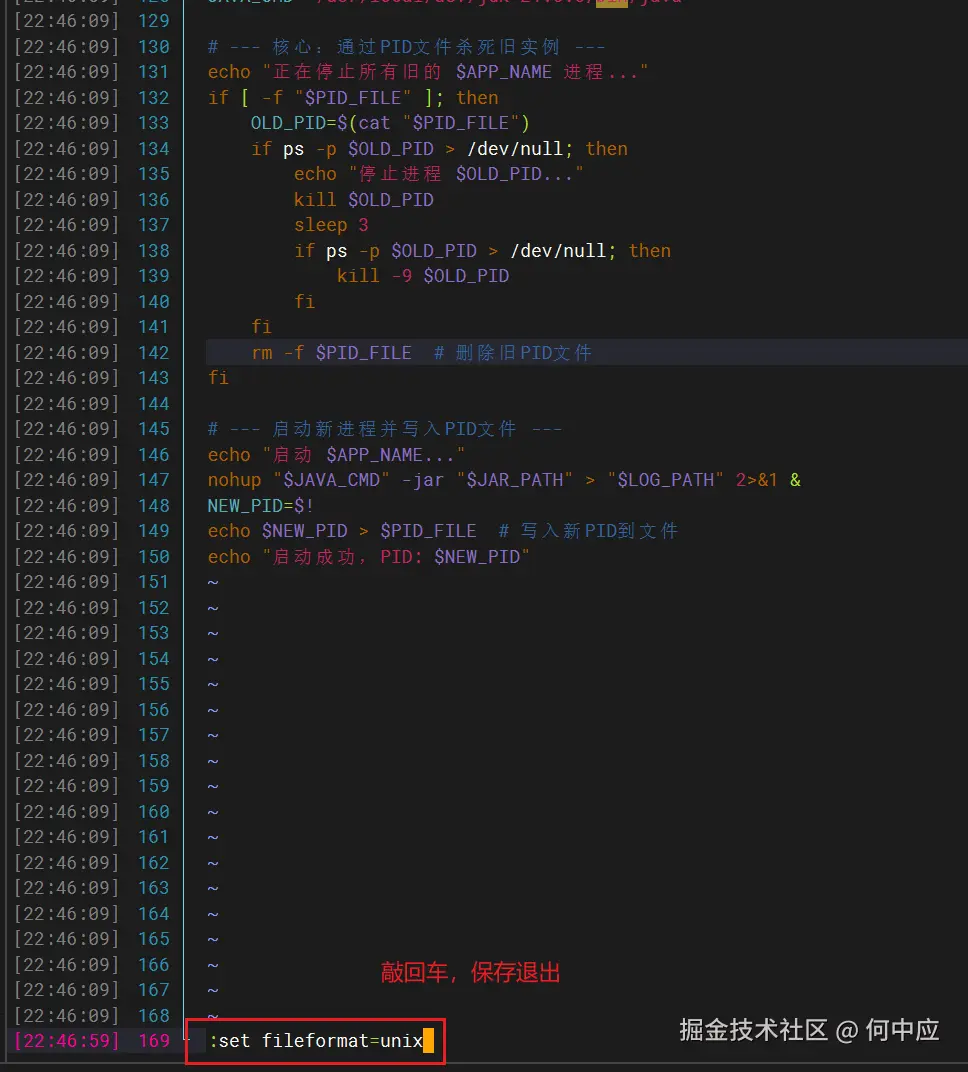Click the "sleep 3" command on line 137
968x1072 pixels.
pyautogui.click(x=331, y=224)
